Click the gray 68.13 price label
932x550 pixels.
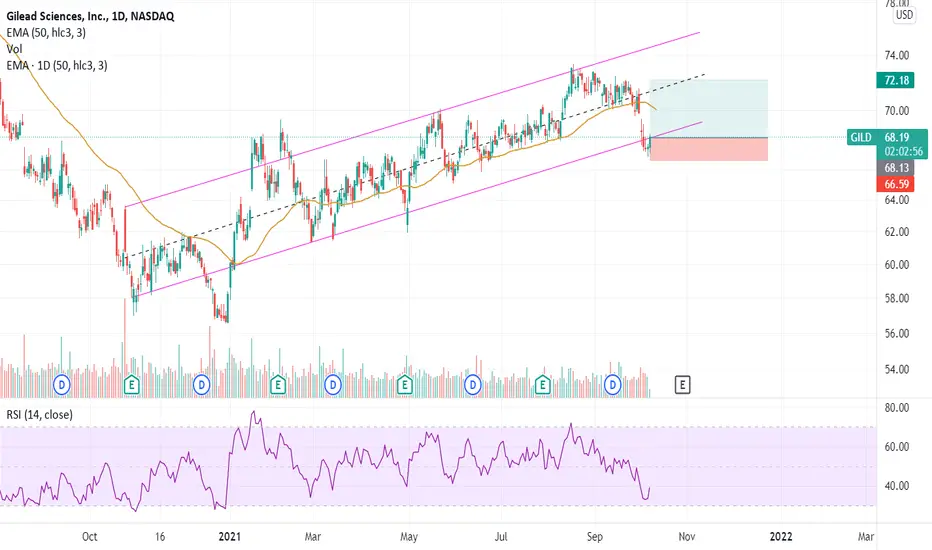point(895,168)
